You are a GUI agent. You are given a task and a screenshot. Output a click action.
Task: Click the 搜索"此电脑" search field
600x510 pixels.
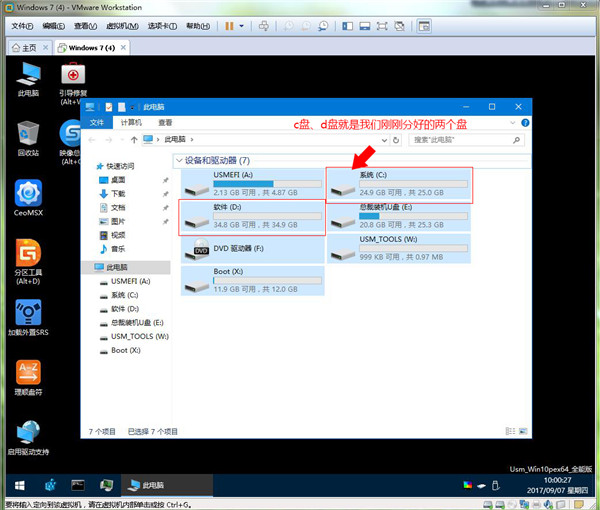point(466,140)
